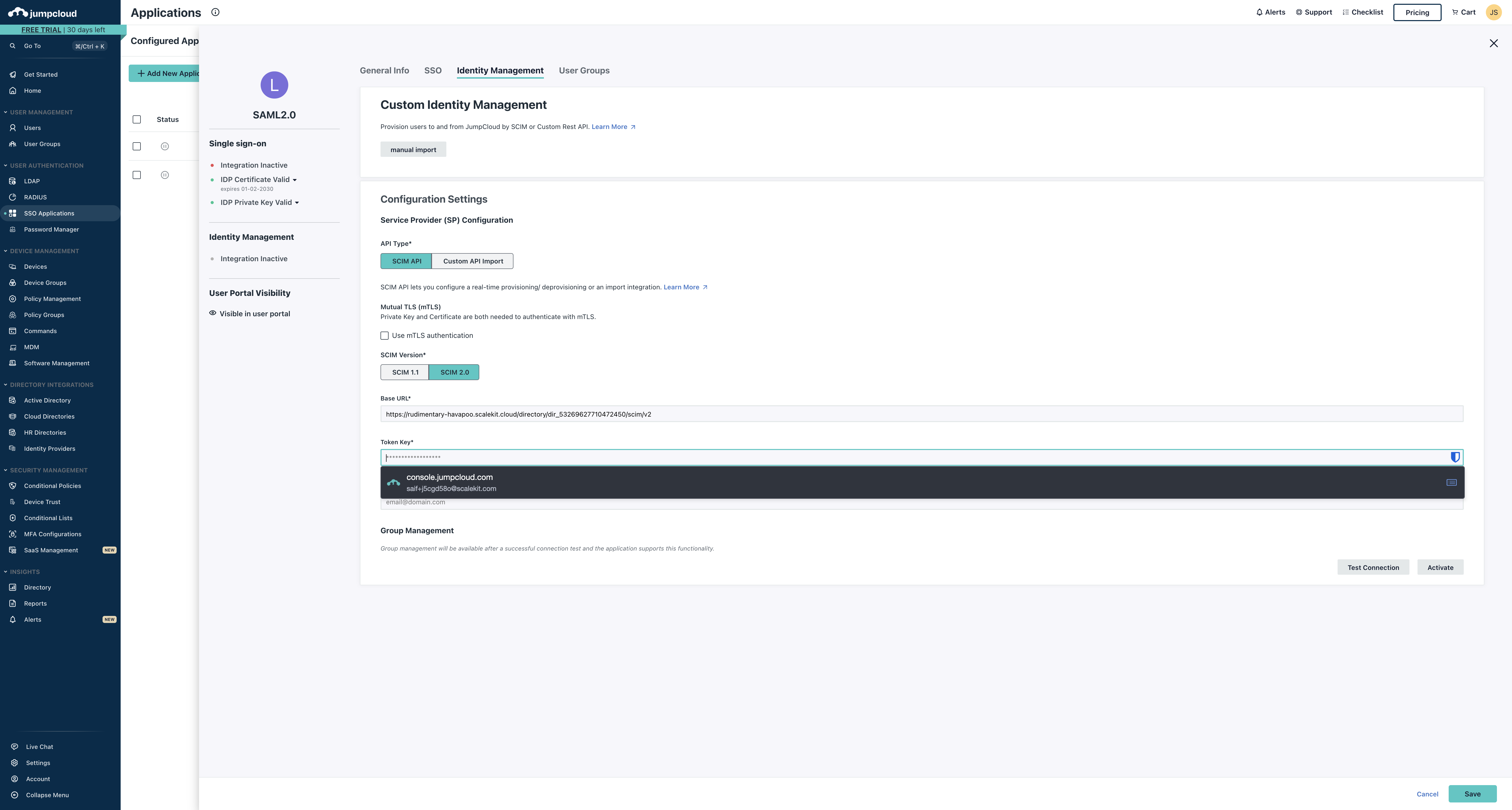Click the RADIUS sidebar icon

click(x=12, y=197)
